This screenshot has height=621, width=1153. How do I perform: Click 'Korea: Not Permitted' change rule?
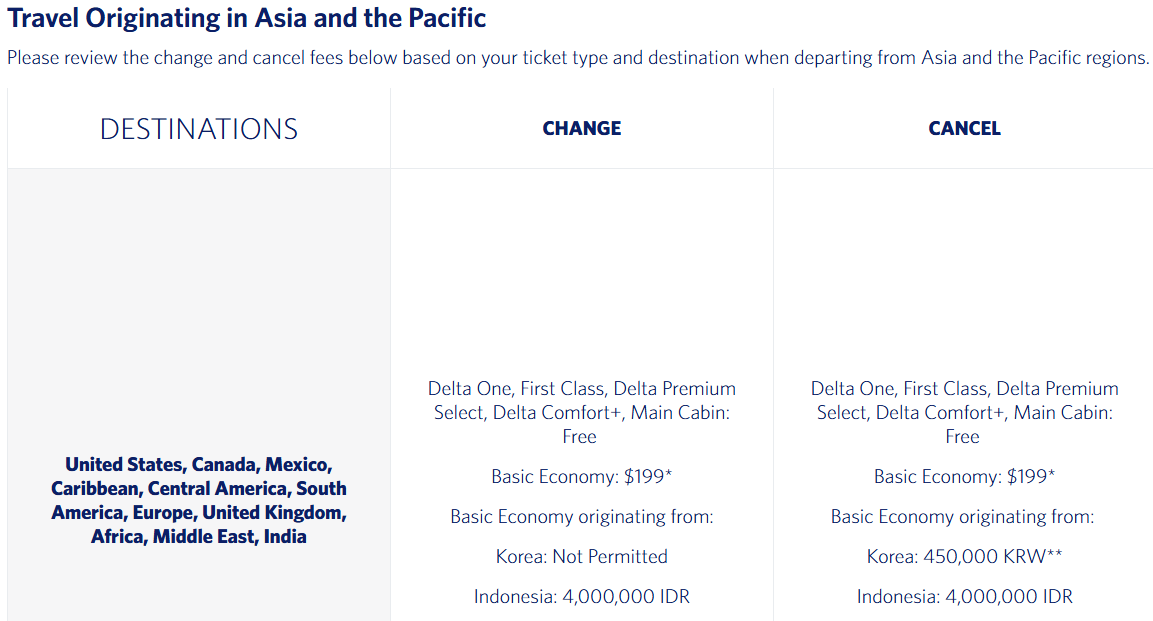click(581, 557)
